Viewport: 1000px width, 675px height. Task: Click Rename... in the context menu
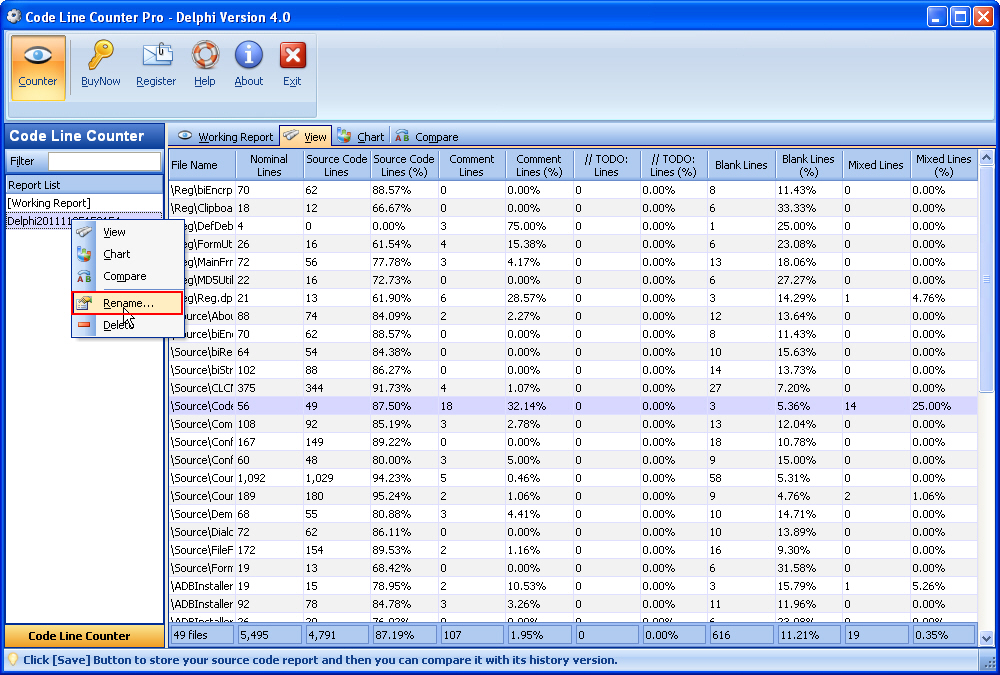pyautogui.click(x=128, y=303)
